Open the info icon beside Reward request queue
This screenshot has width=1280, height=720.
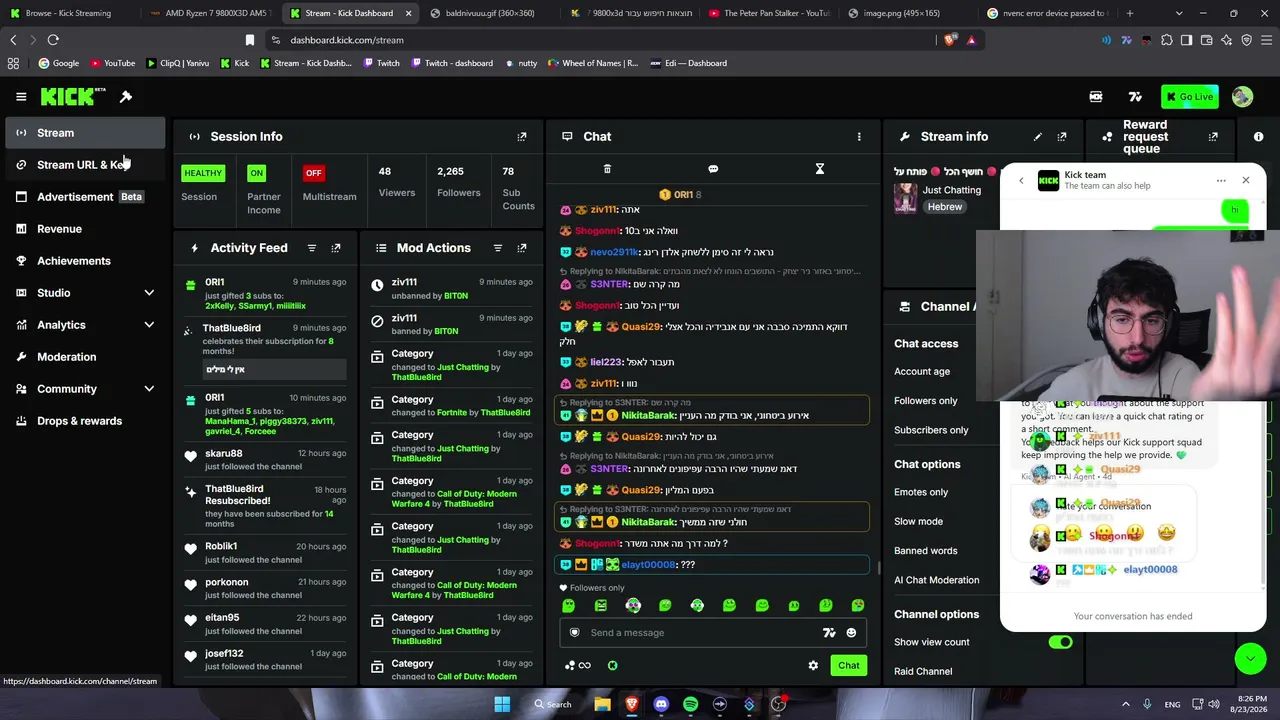coord(1258,137)
